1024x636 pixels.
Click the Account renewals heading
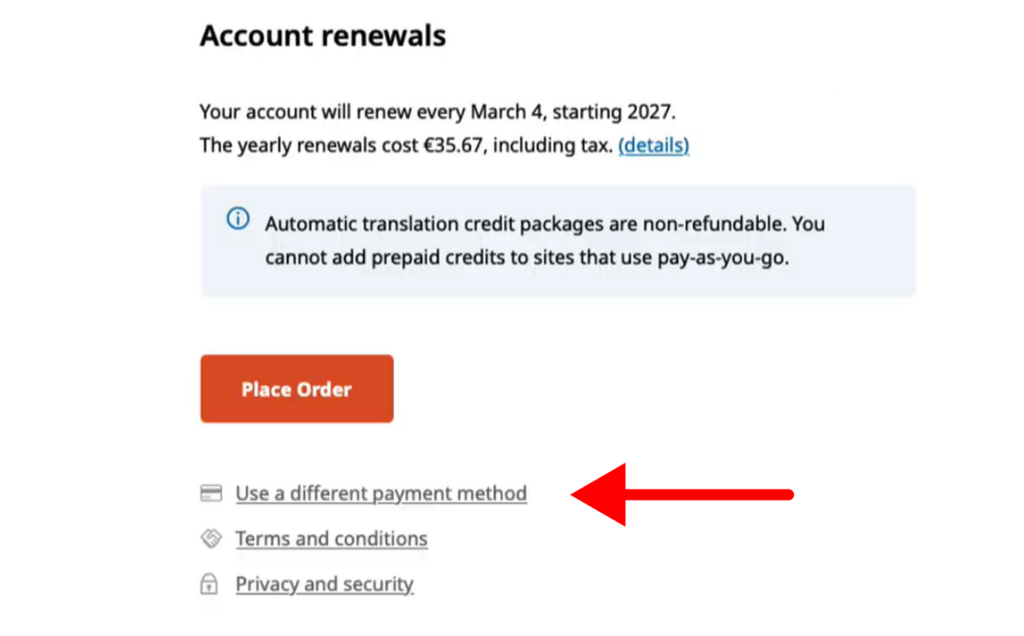(322, 35)
